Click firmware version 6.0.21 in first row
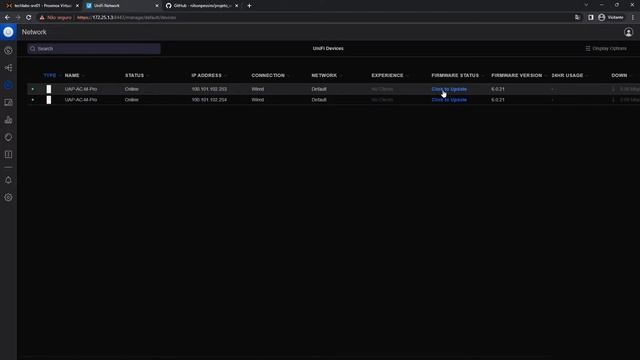The width and height of the screenshot is (640, 360). coord(498,89)
